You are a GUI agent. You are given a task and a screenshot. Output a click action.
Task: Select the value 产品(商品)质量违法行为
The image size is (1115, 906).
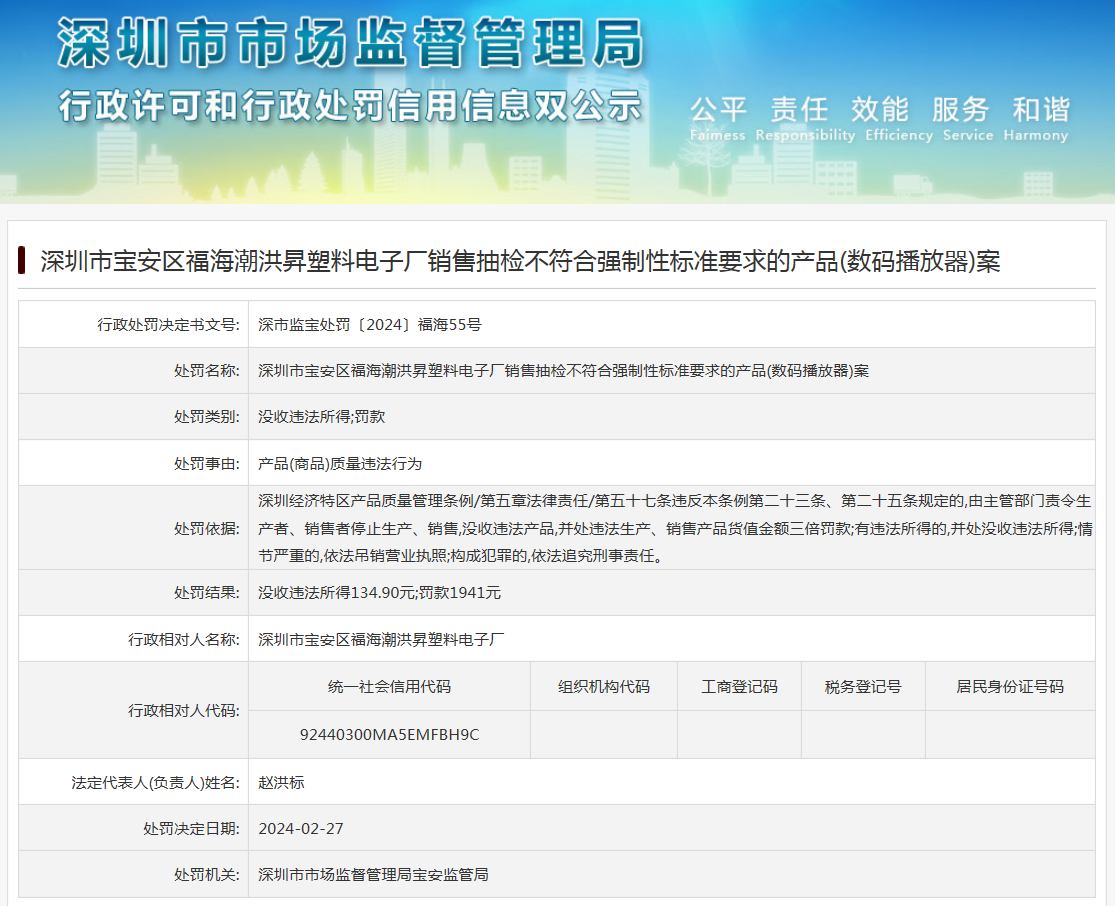click(x=340, y=464)
